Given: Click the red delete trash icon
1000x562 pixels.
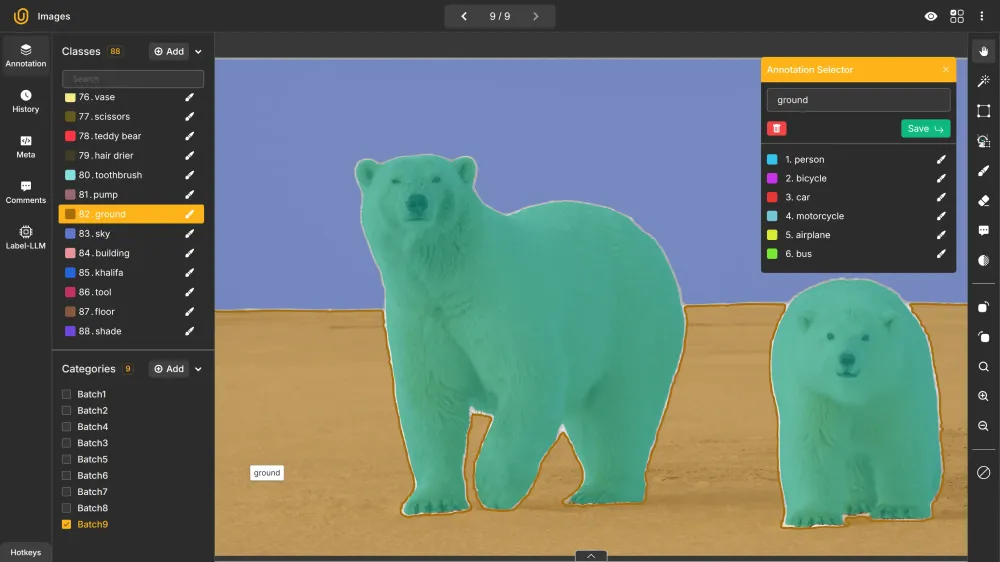Looking at the screenshot, I should point(776,129).
